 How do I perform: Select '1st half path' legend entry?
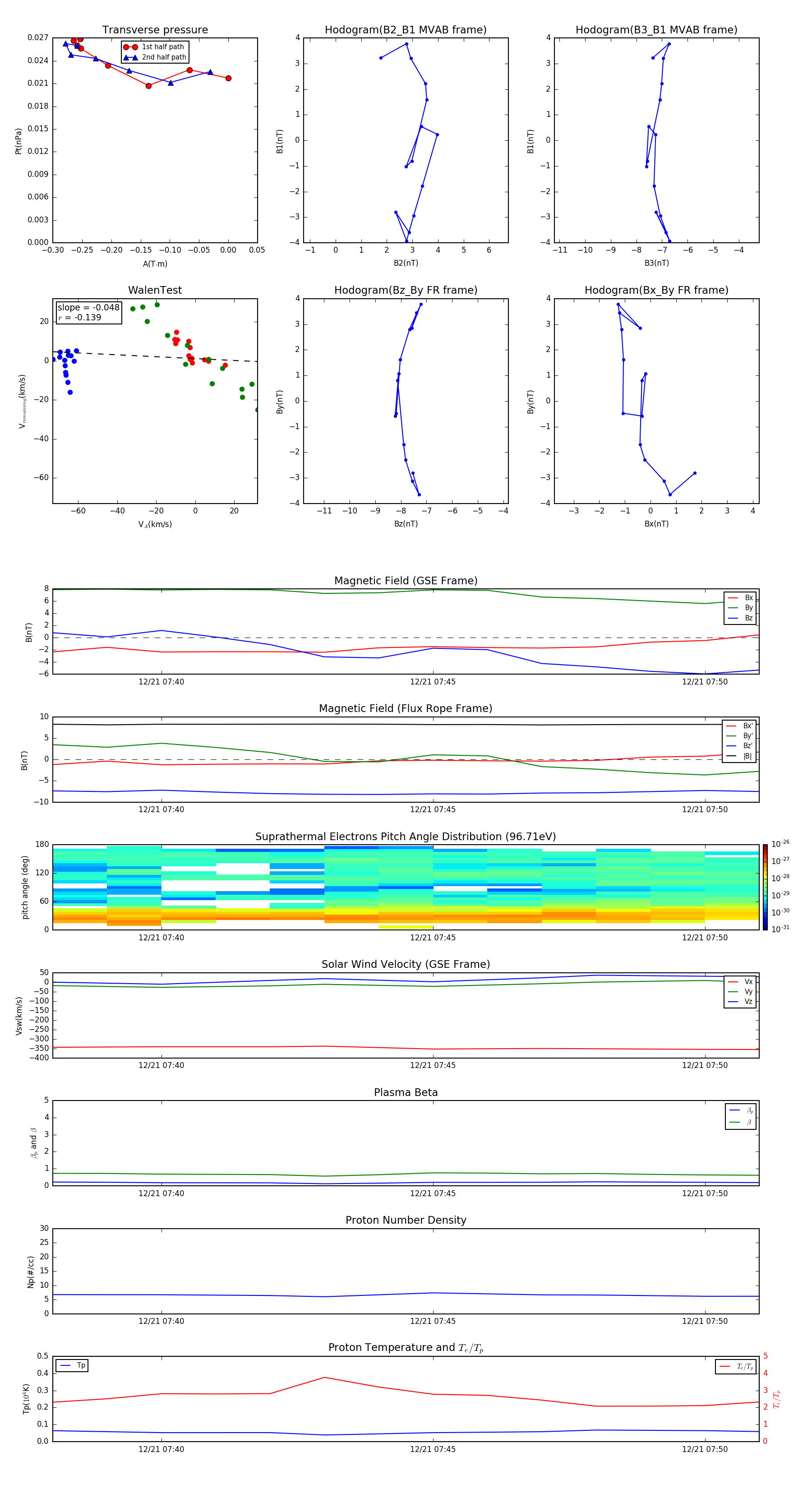coord(154,47)
